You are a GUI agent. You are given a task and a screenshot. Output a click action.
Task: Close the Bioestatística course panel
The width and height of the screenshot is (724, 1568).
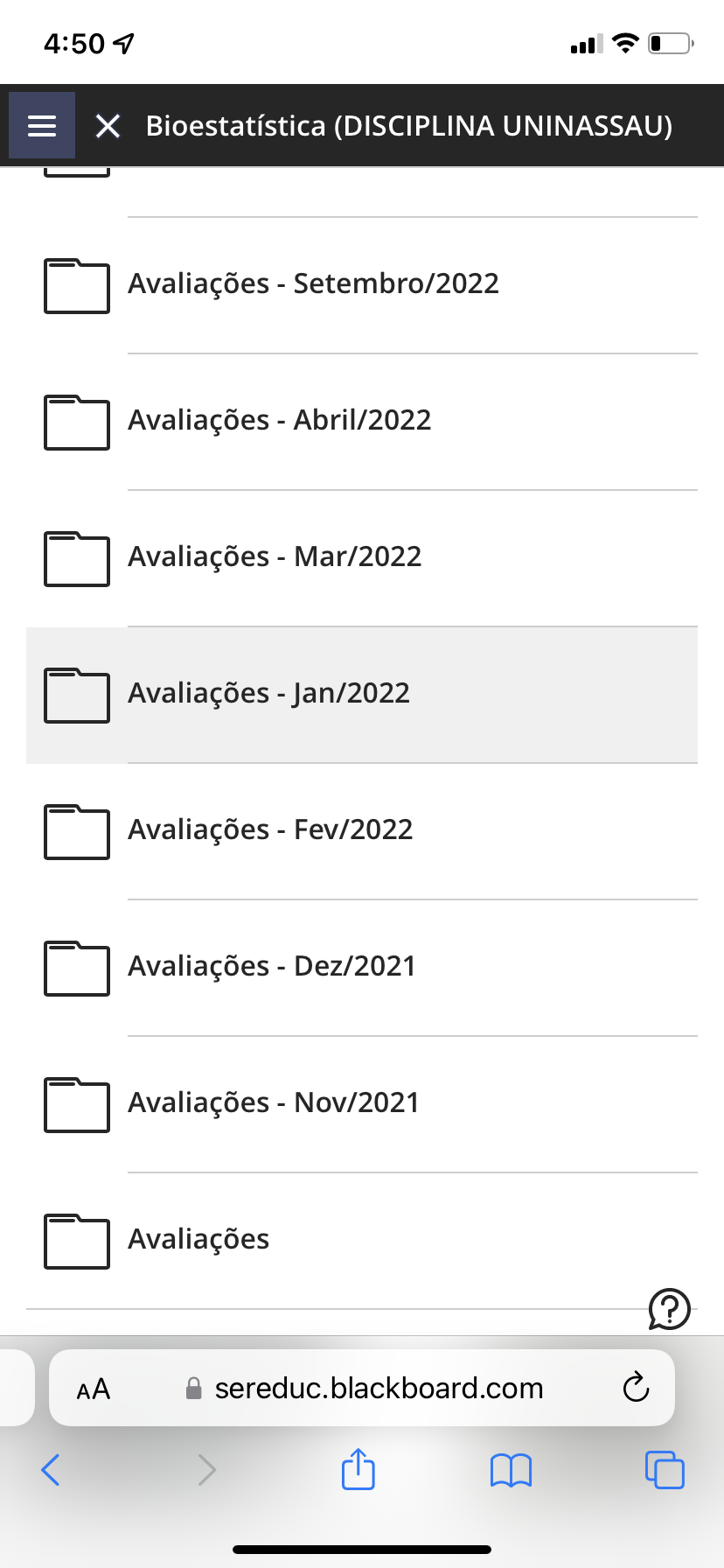108,126
